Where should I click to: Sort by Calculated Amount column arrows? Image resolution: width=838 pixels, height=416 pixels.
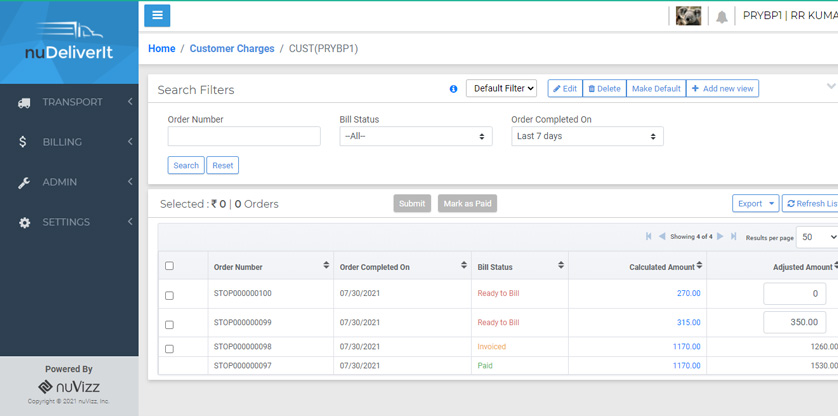(x=699, y=265)
